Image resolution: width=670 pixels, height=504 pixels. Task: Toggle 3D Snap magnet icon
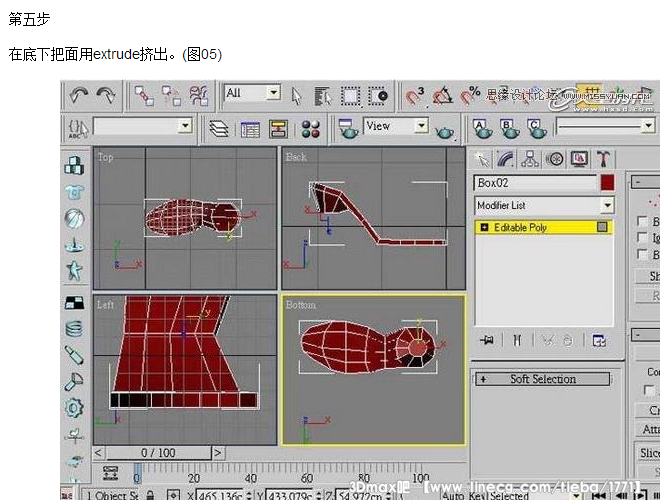414,96
